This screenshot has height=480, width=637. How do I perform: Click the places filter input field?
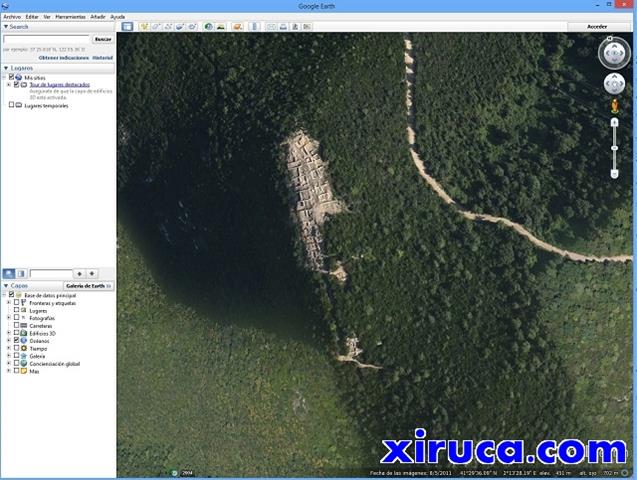coord(51,274)
